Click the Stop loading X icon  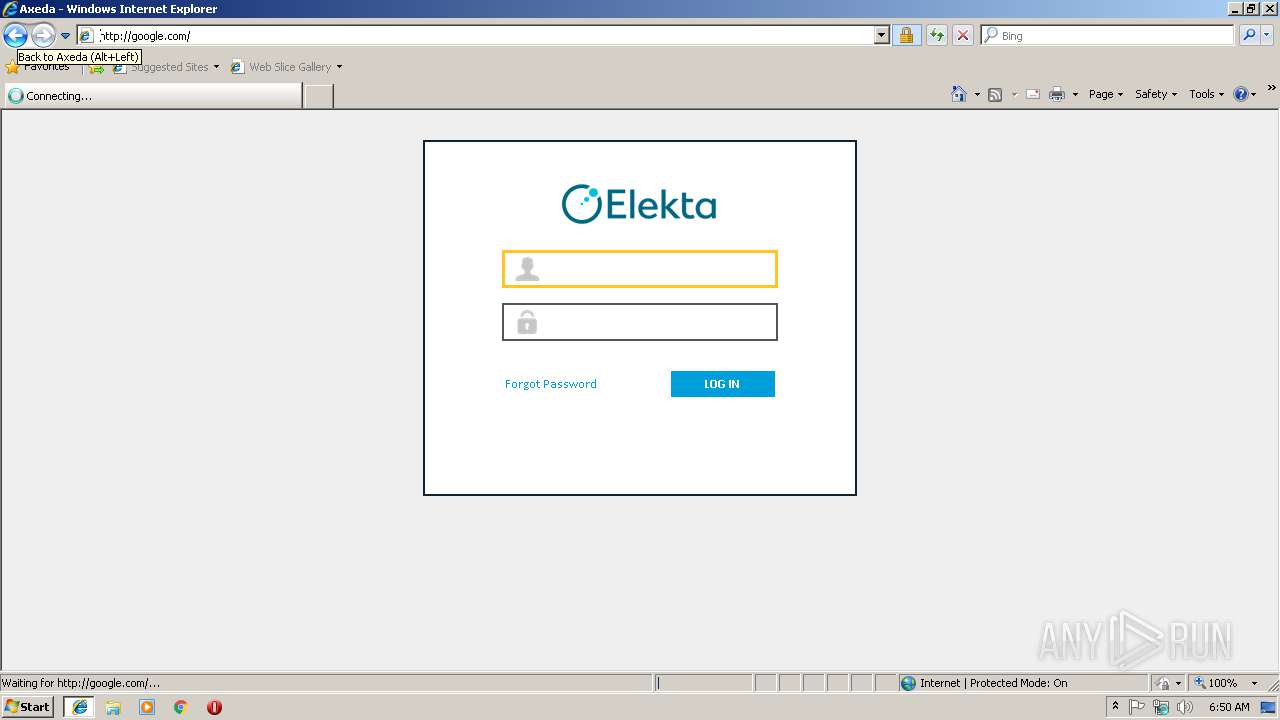(x=962, y=36)
